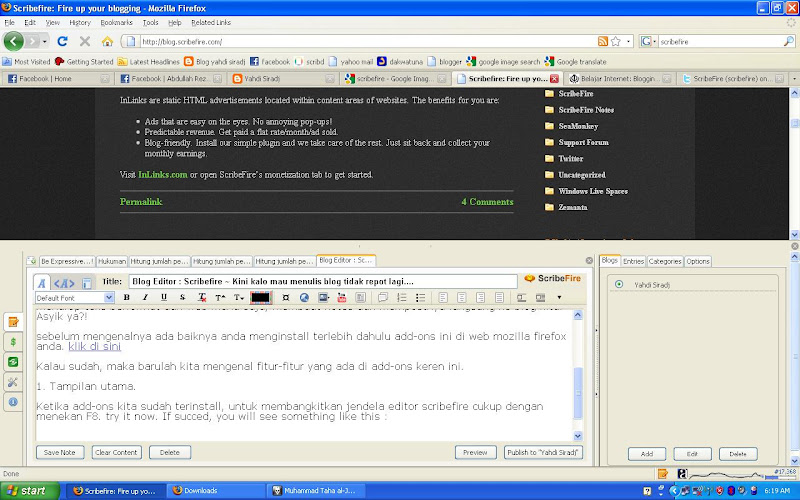Screen dimensions: 800x500
Task: Open the InLinks.com link on the page
Action: coord(163,174)
